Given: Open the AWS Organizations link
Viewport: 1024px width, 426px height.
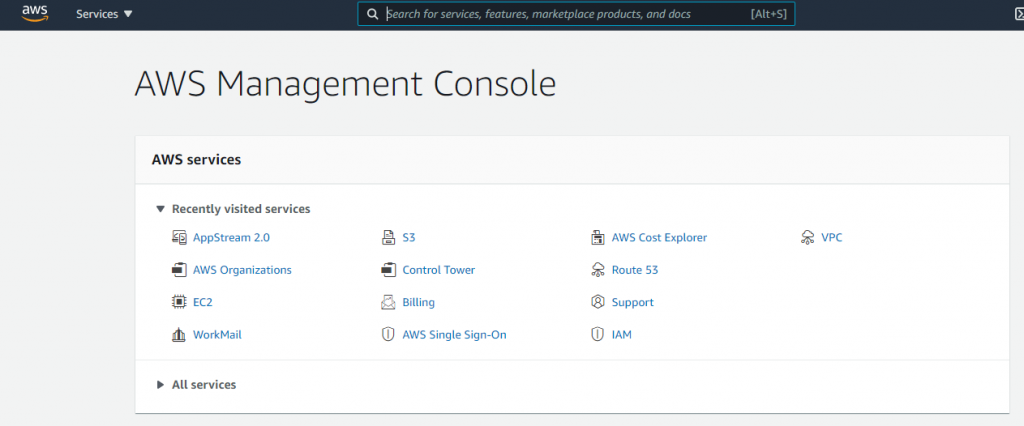Looking at the screenshot, I should pos(242,270).
